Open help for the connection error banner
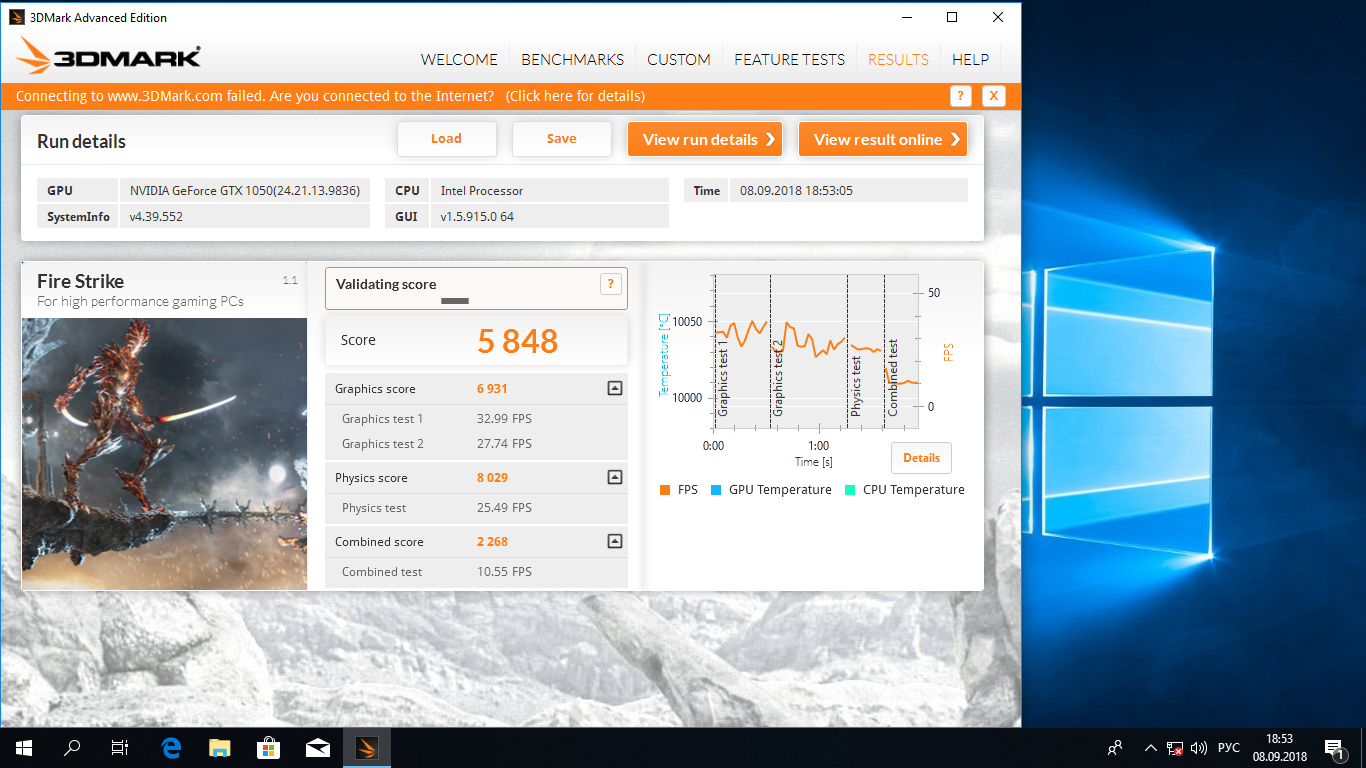 point(960,96)
